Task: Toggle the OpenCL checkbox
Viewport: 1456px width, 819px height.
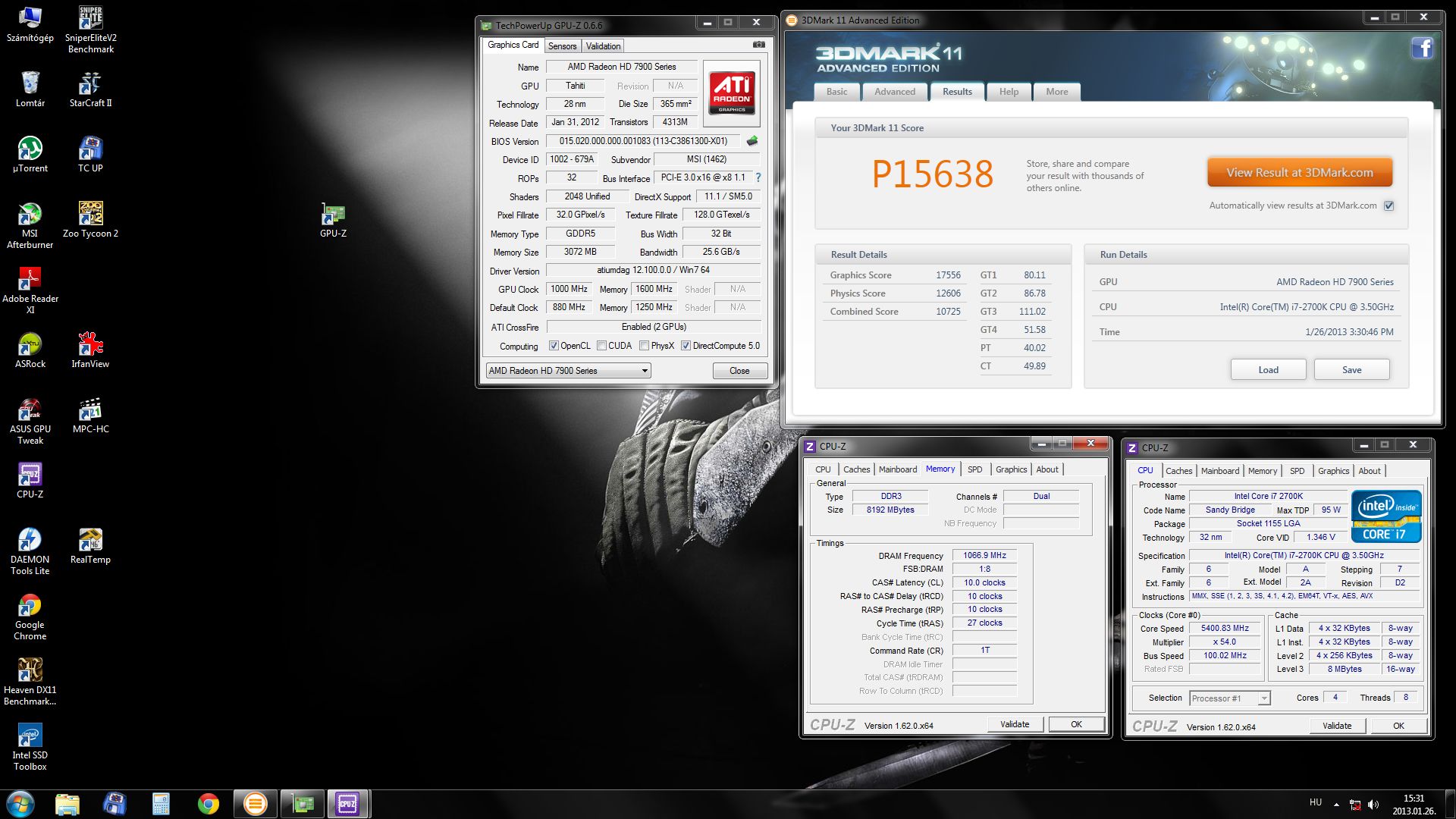Action: (554, 346)
